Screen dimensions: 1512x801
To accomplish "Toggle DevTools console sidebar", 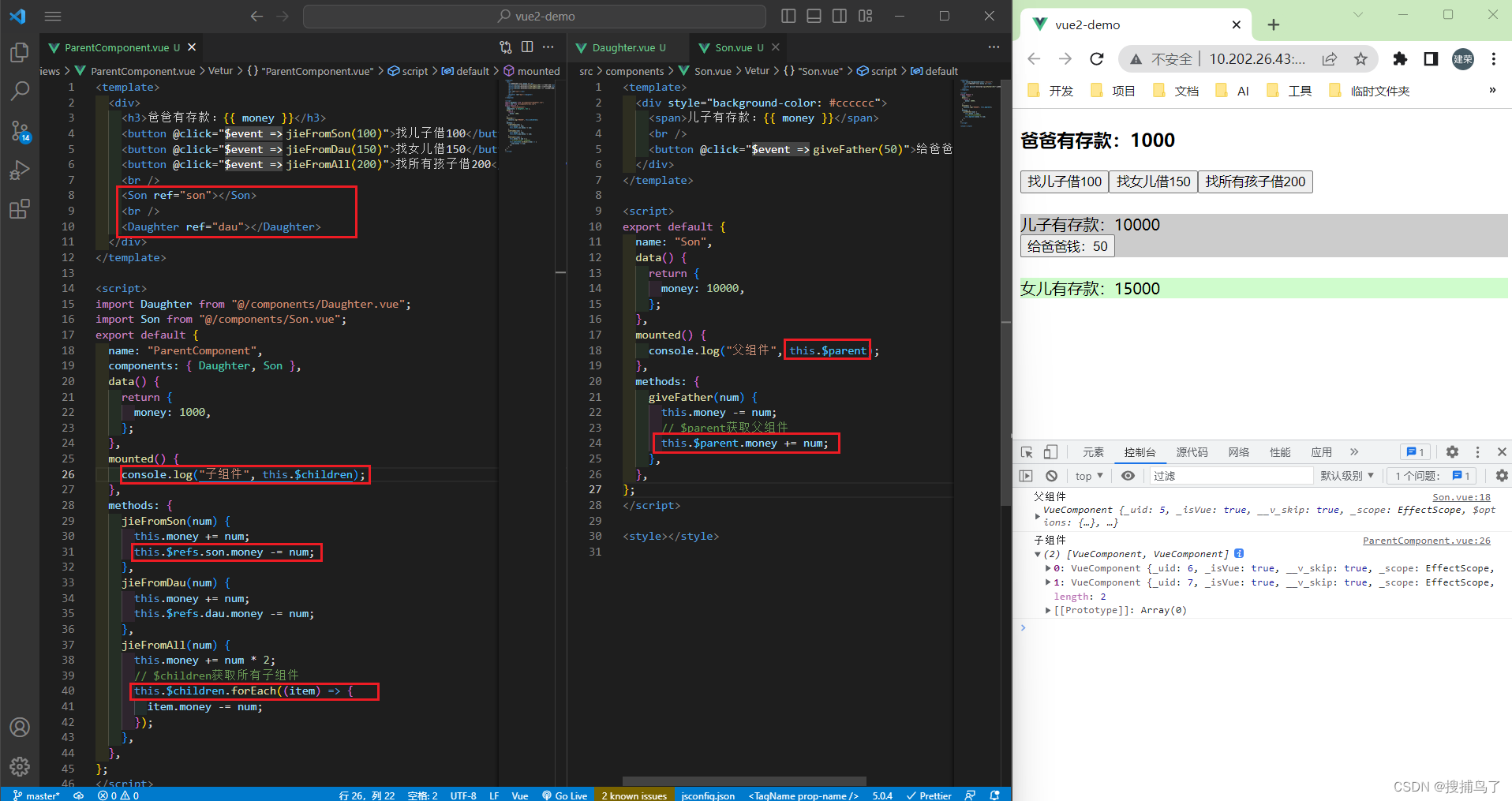I will pos(1026,476).
